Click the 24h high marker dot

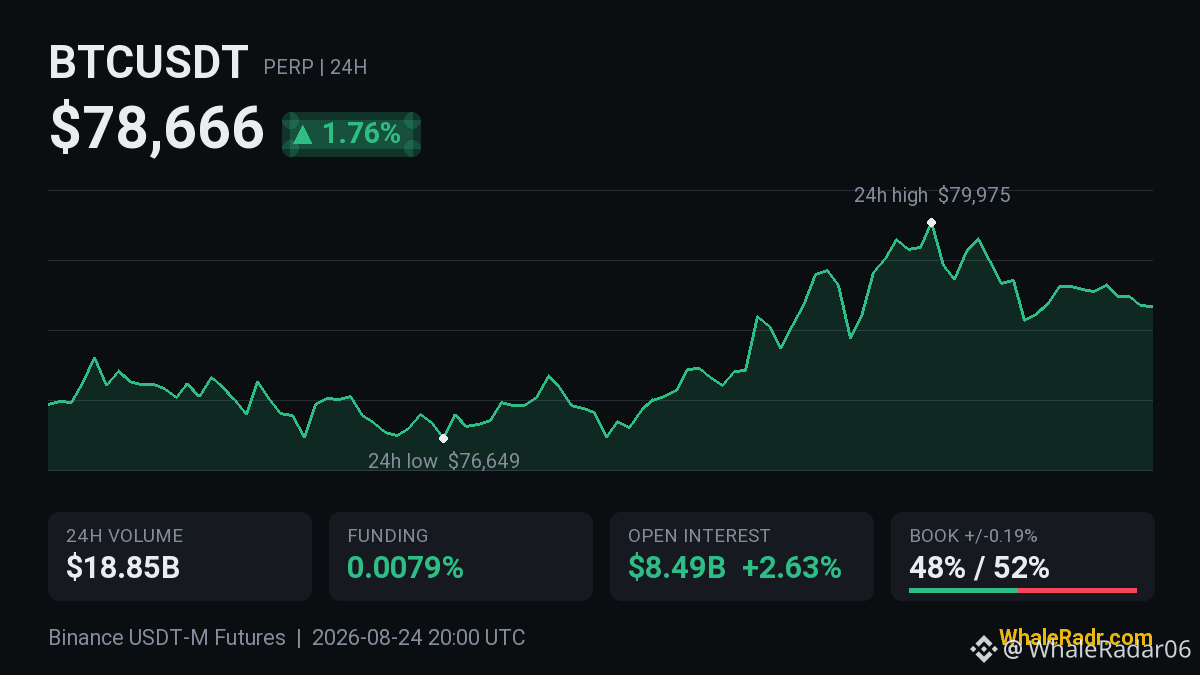tap(931, 222)
